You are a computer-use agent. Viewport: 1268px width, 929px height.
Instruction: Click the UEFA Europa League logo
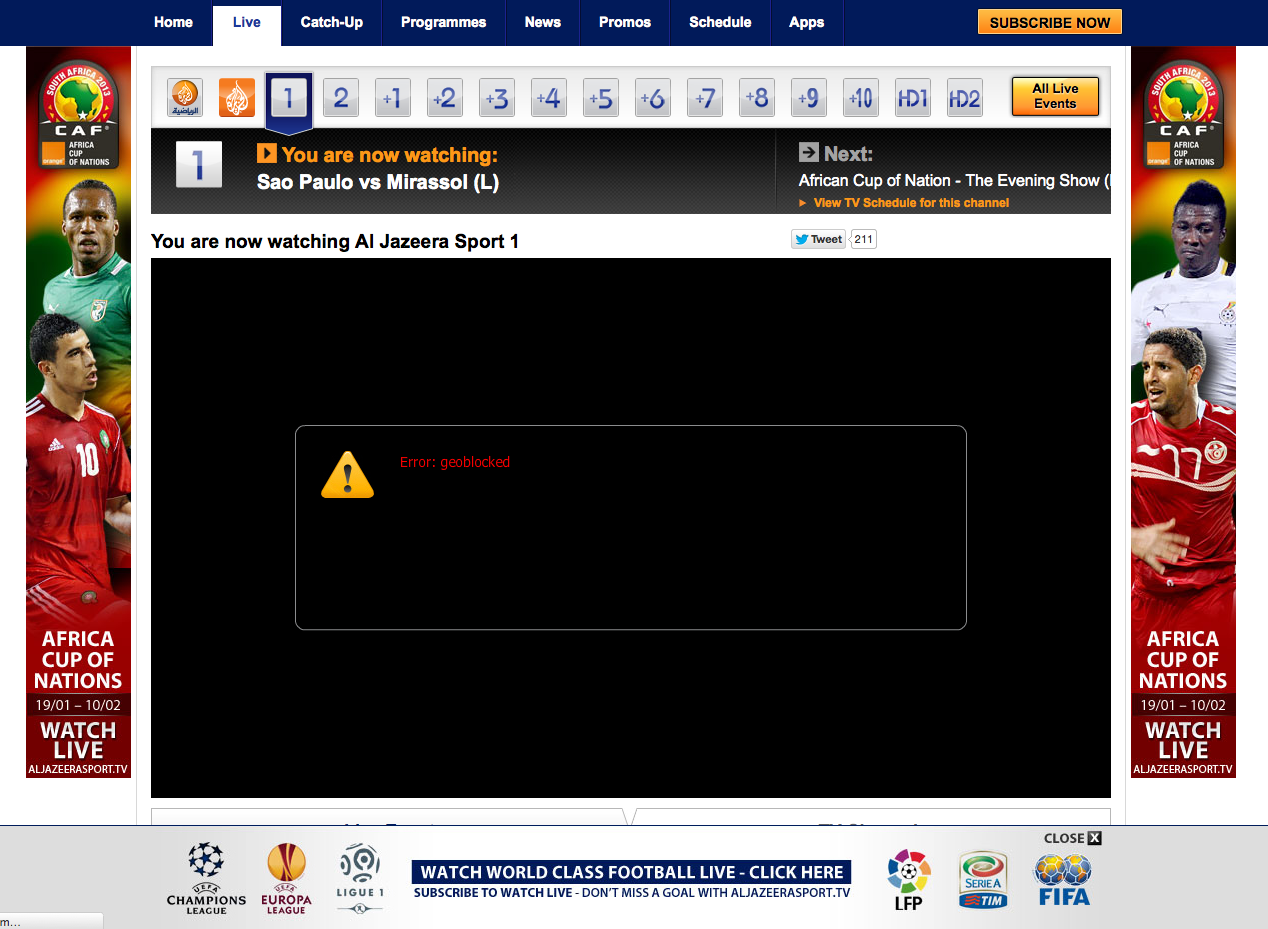point(286,879)
